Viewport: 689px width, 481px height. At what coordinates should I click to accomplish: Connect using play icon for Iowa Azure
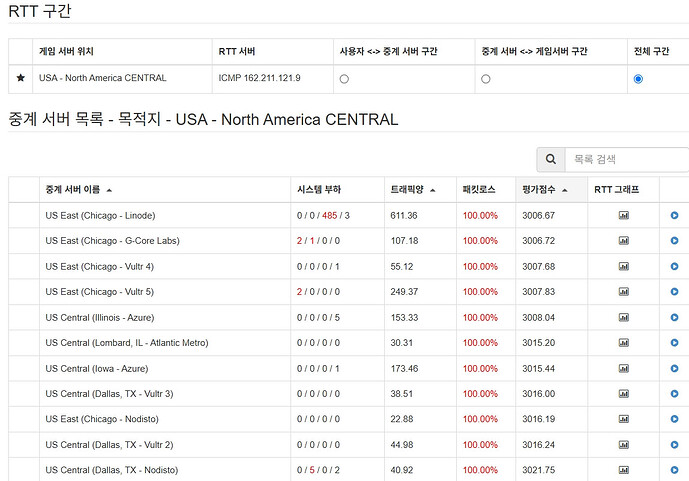click(x=674, y=369)
